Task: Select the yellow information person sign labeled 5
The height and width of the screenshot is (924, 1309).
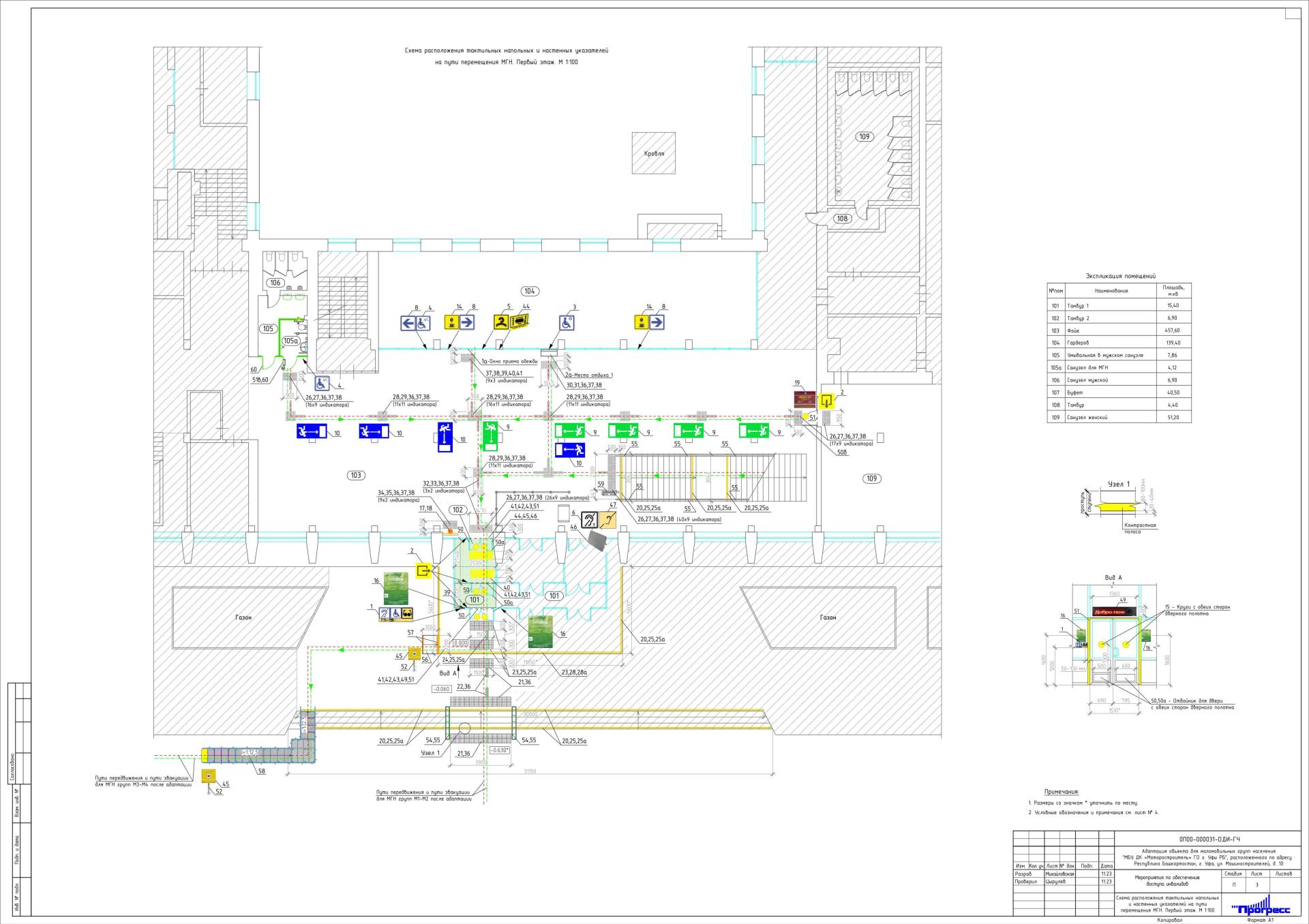Action: 502,322
